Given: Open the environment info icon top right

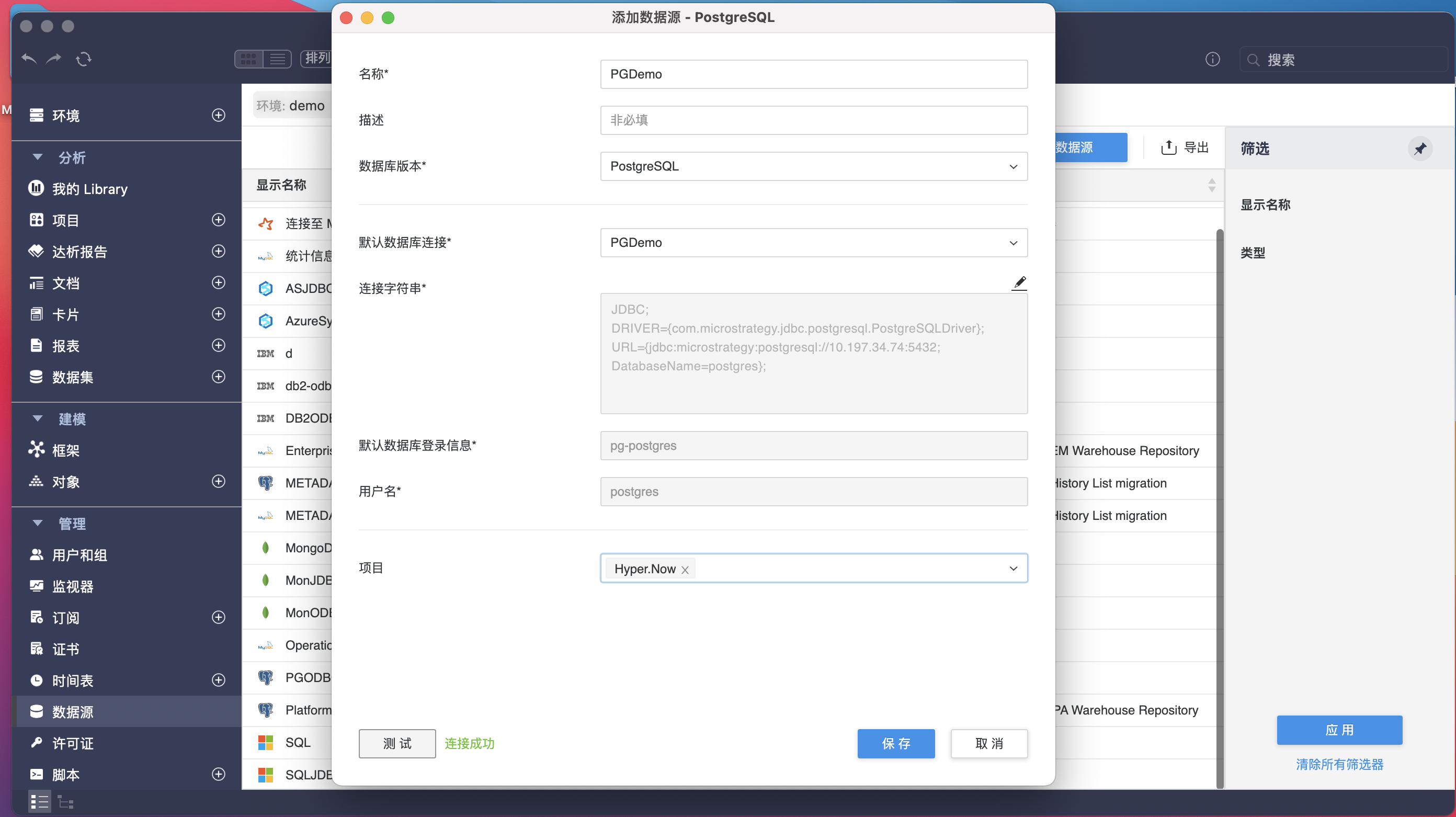Looking at the screenshot, I should (1212, 59).
